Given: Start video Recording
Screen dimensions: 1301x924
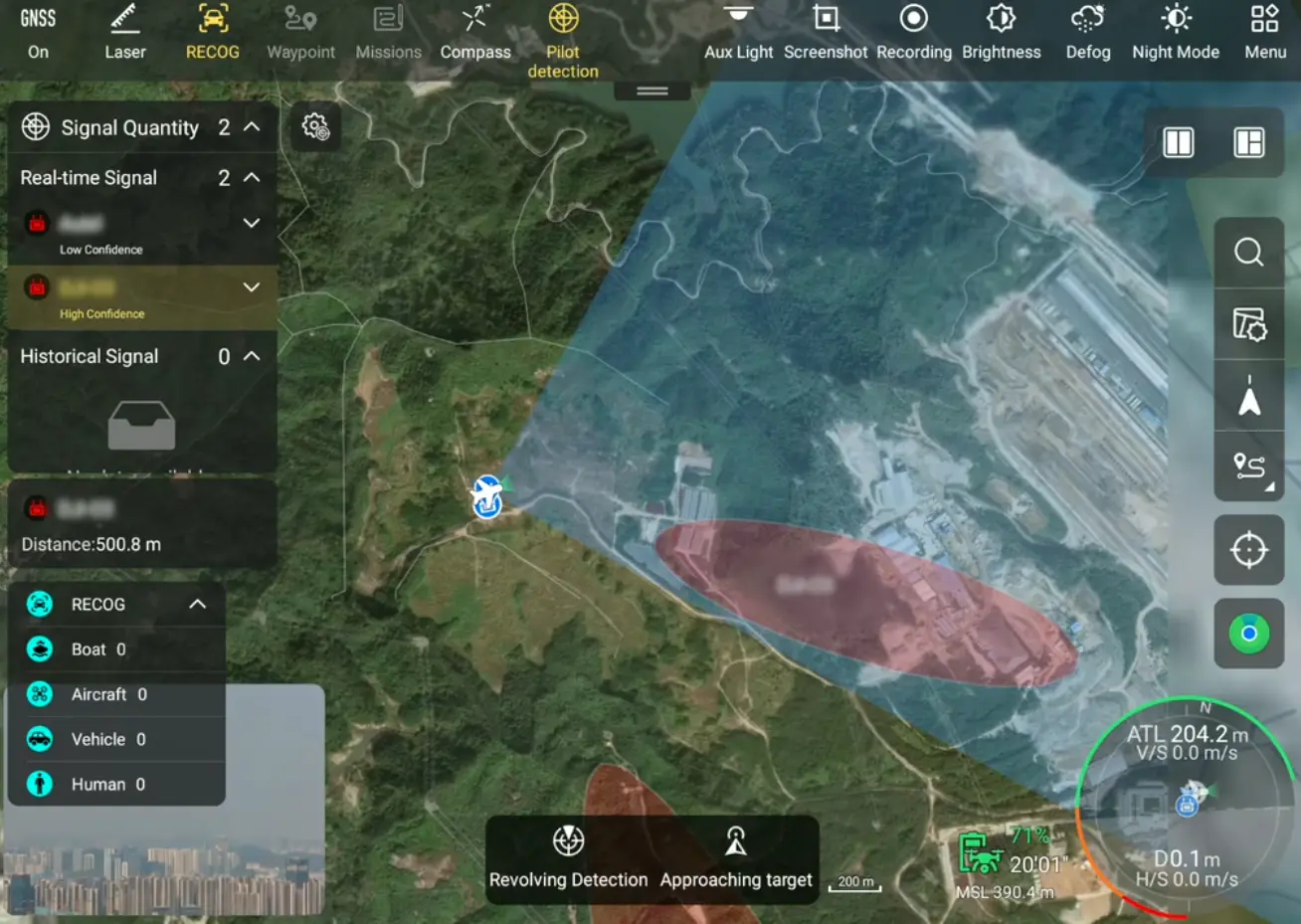Looking at the screenshot, I should pyautogui.click(x=913, y=33).
